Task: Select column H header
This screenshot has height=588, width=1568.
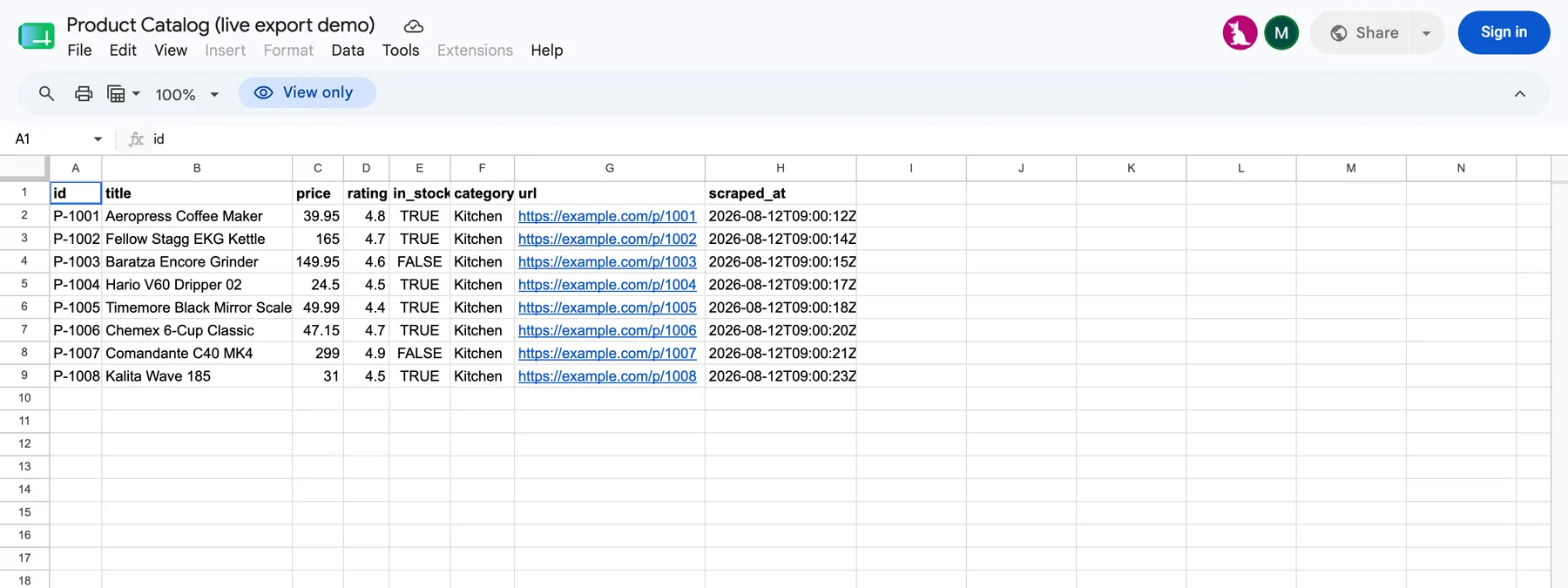Action: (781, 168)
